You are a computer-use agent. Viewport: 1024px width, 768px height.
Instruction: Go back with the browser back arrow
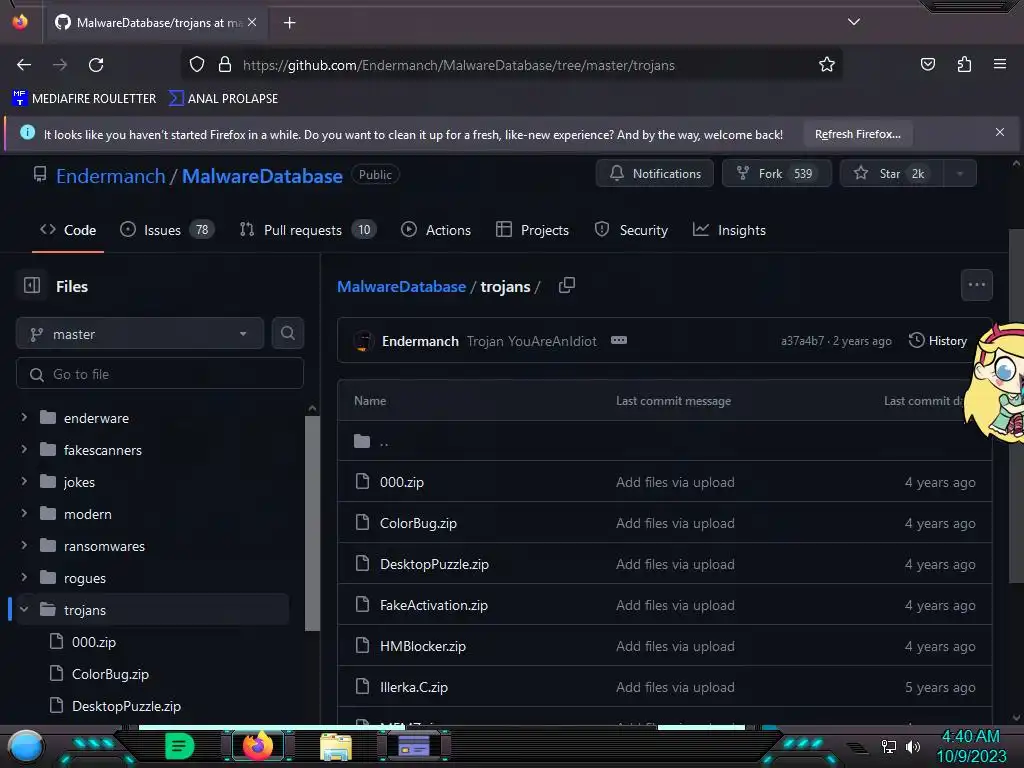tap(24, 65)
